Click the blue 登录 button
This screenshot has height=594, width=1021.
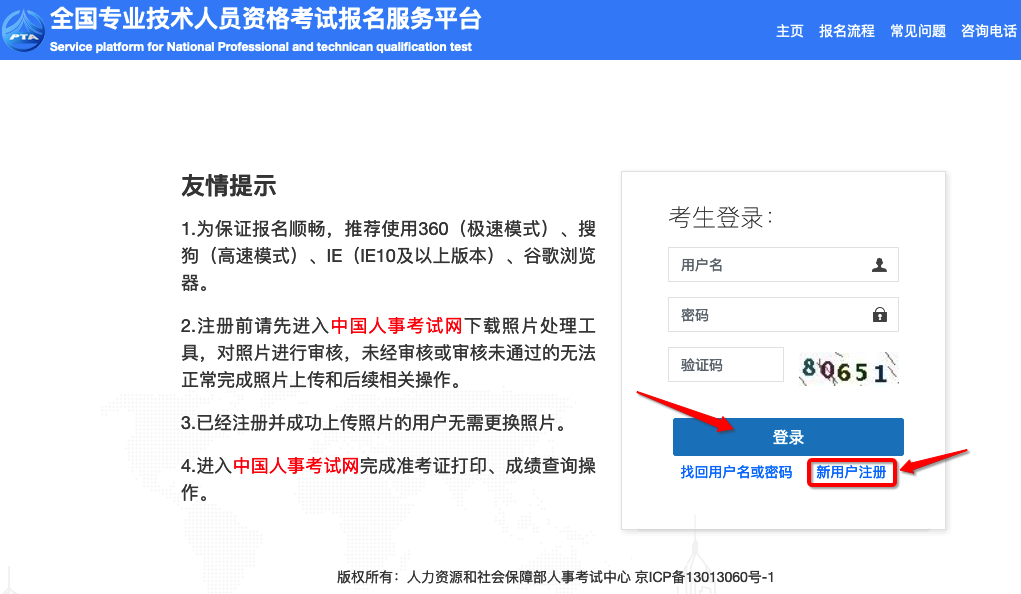tap(788, 437)
